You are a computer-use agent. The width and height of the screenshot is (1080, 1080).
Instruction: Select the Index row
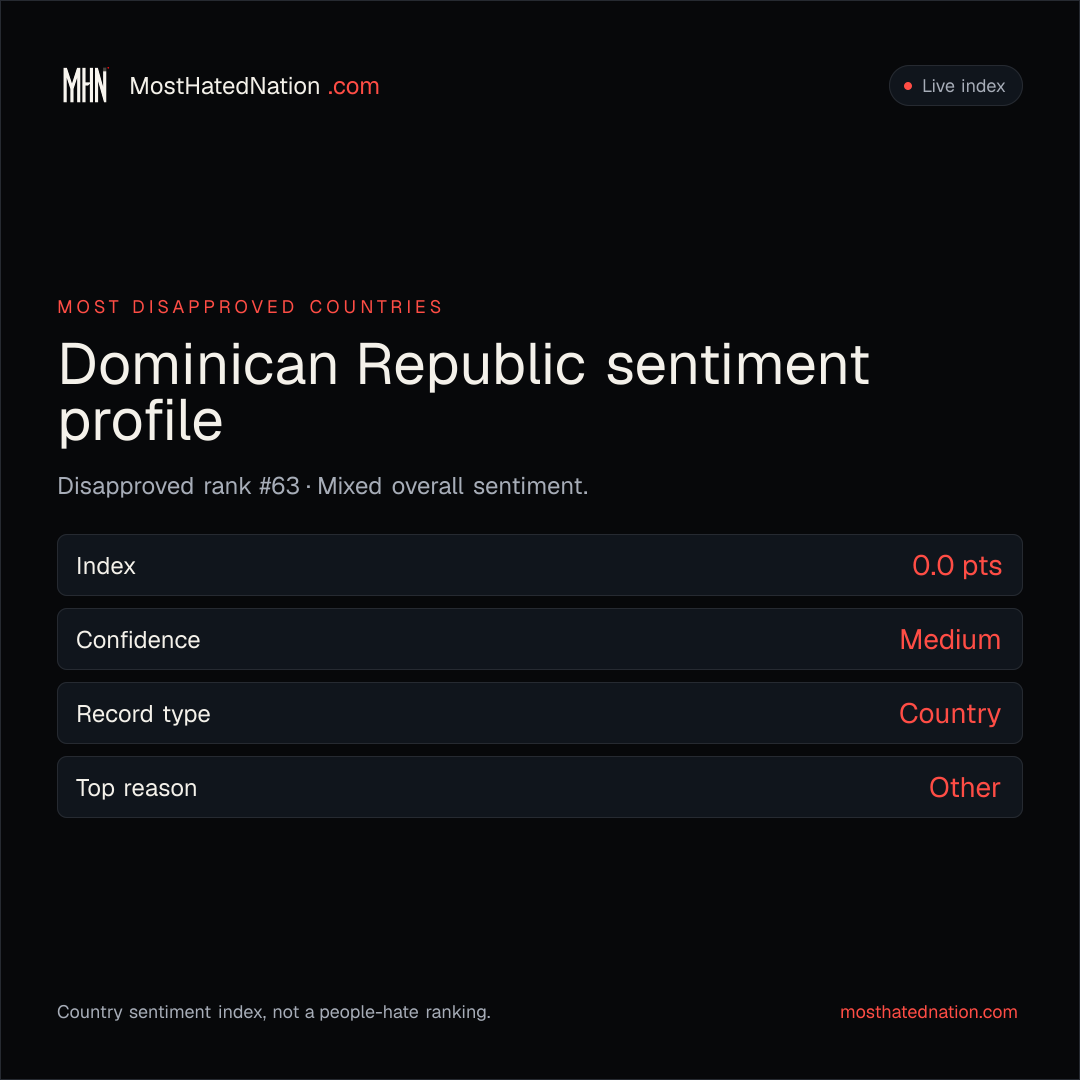539,565
